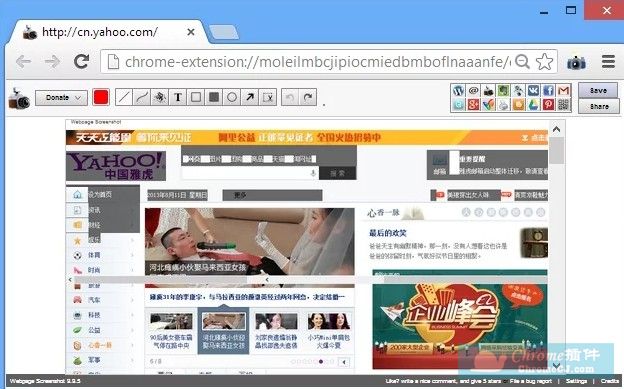624x389 pixels.
Task: Upload screenshot to Google Drive
Action: [x=533, y=105]
